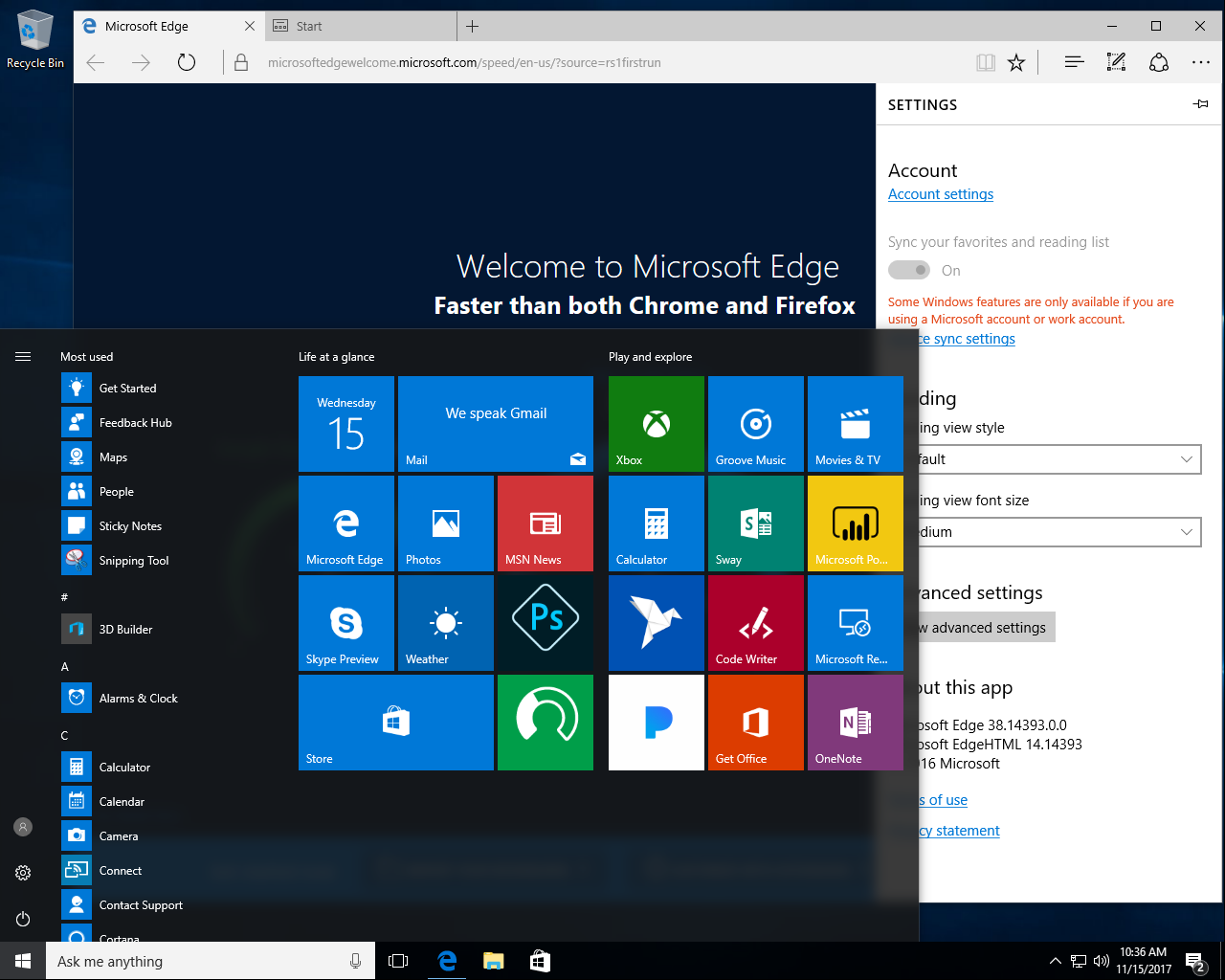Image resolution: width=1225 pixels, height=980 pixels.
Task: Expand the Start menu hamburger
Action: click(x=23, y=356)
